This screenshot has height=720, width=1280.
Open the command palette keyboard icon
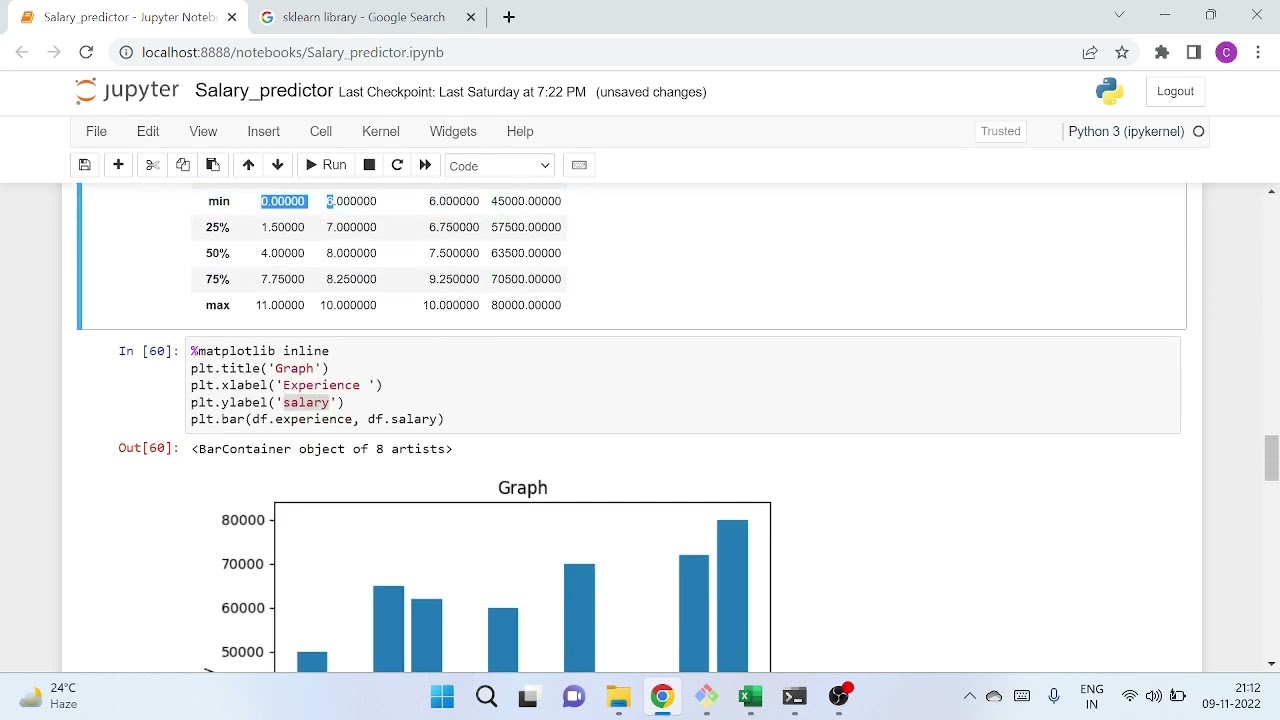tap(579, 165)
